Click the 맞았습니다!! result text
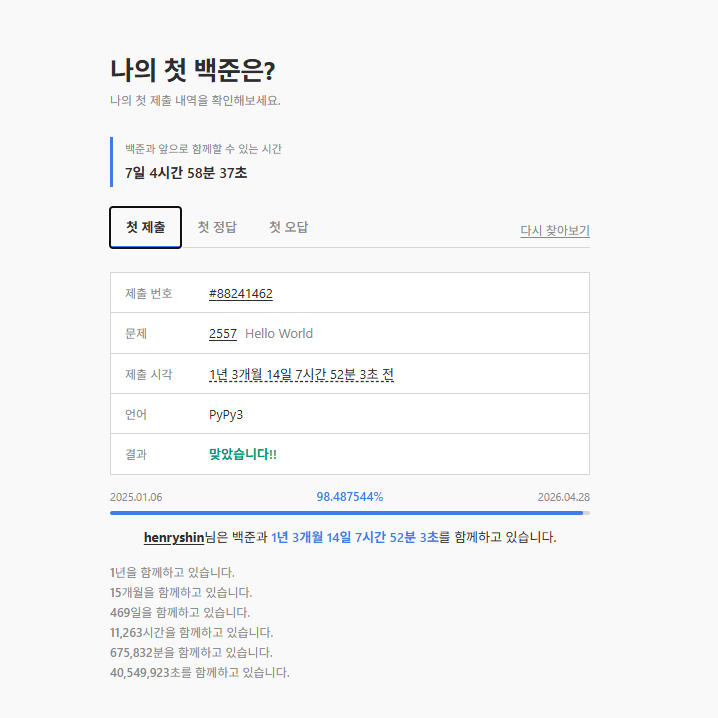 pyautogui.click(x=242, y=454)
